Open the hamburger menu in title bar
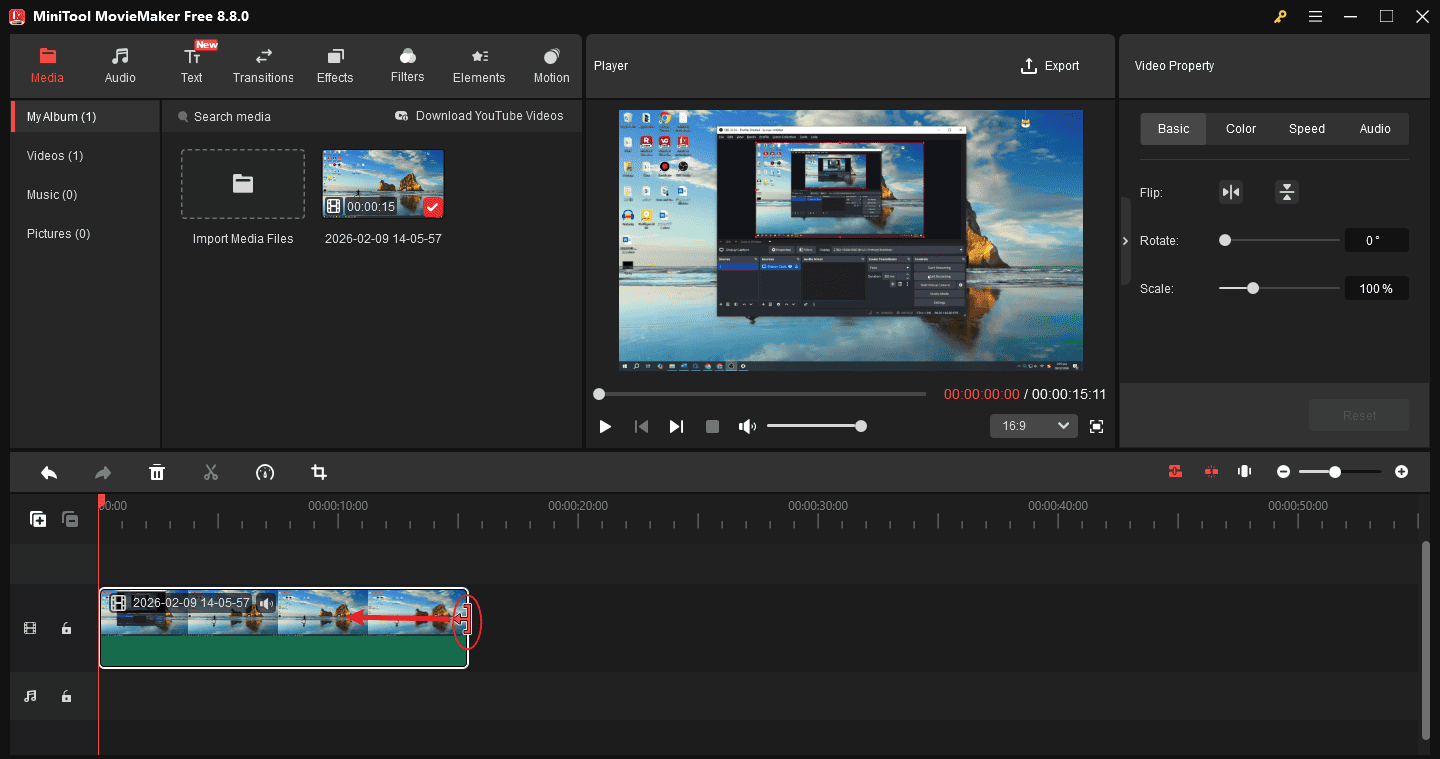This screenshot has width=1440, height=759. click(x=1315, y=16)
